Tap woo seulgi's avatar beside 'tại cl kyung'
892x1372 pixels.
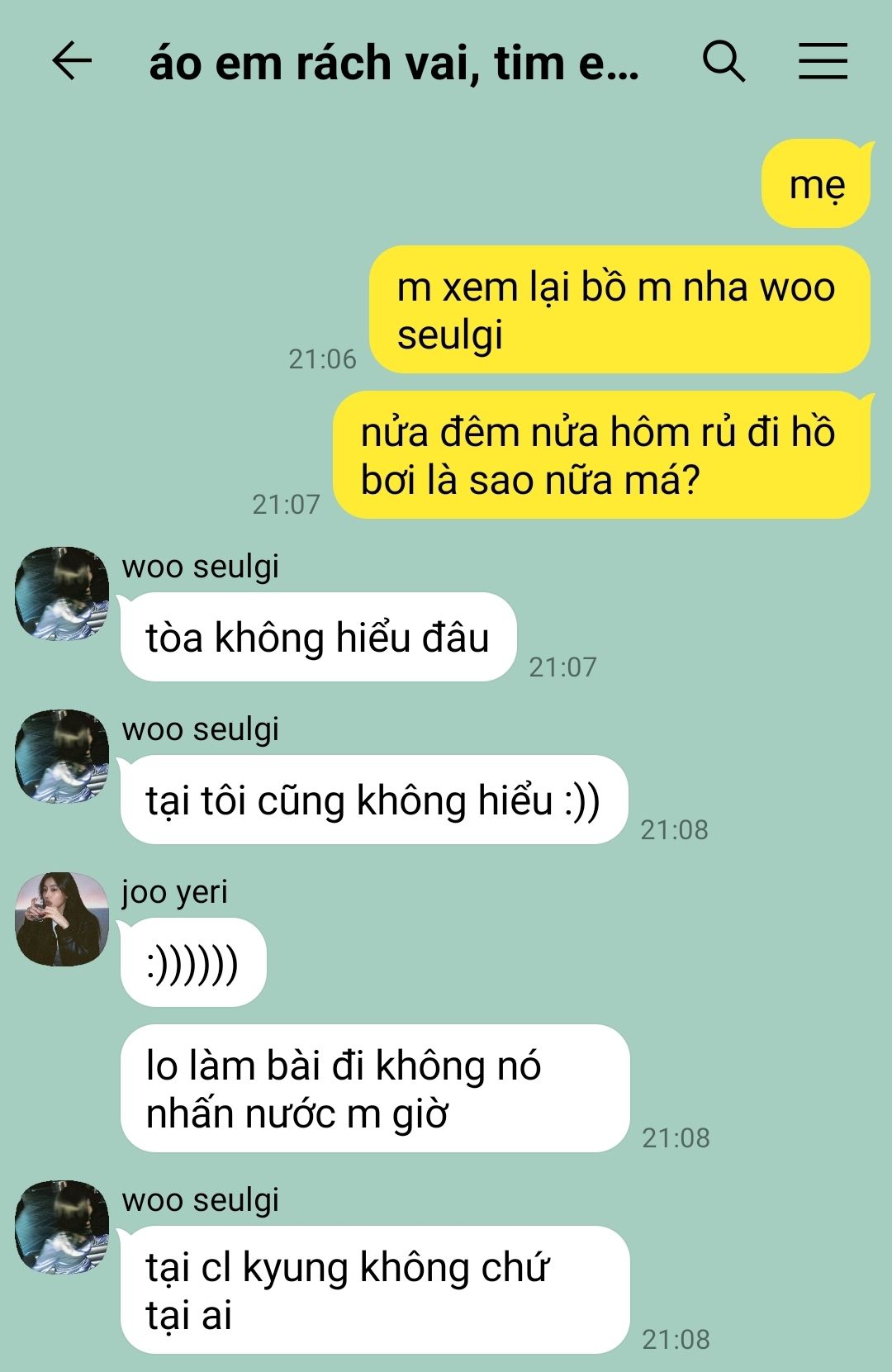62,1227
